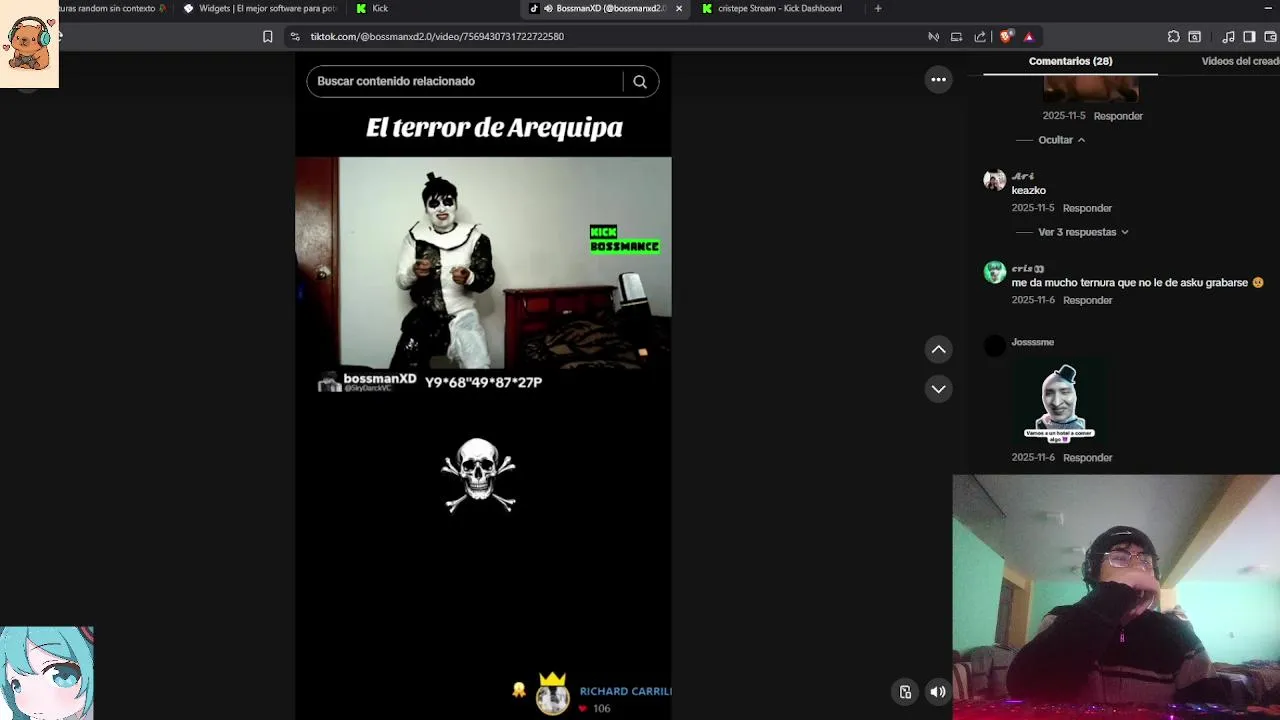Click the picture-in-picture screen icon in address bar
This screenshot has height=720, width=1280.
click(x=956, y=37)
